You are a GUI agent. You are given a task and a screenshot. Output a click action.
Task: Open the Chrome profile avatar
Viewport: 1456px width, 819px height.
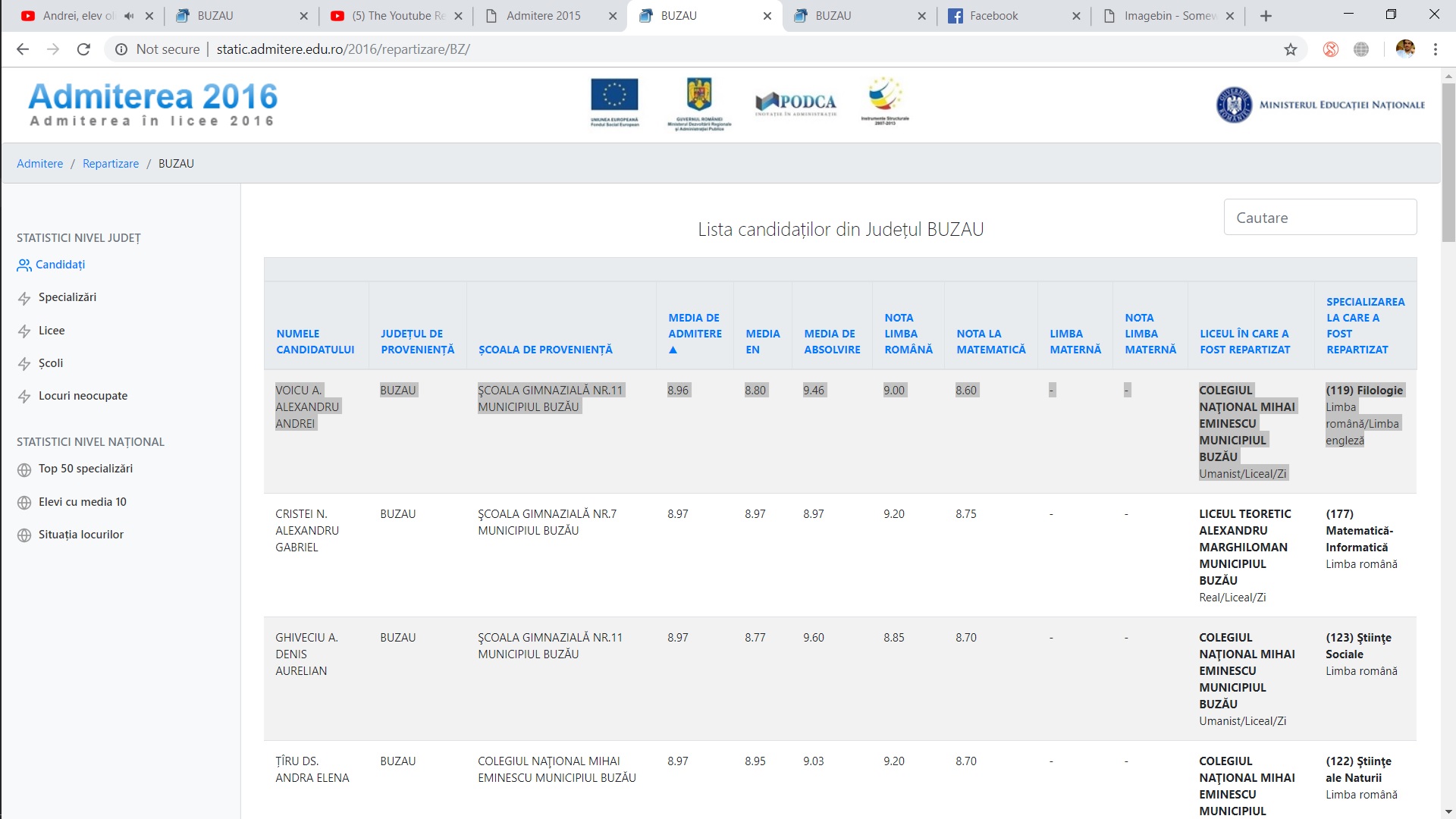1405,49
